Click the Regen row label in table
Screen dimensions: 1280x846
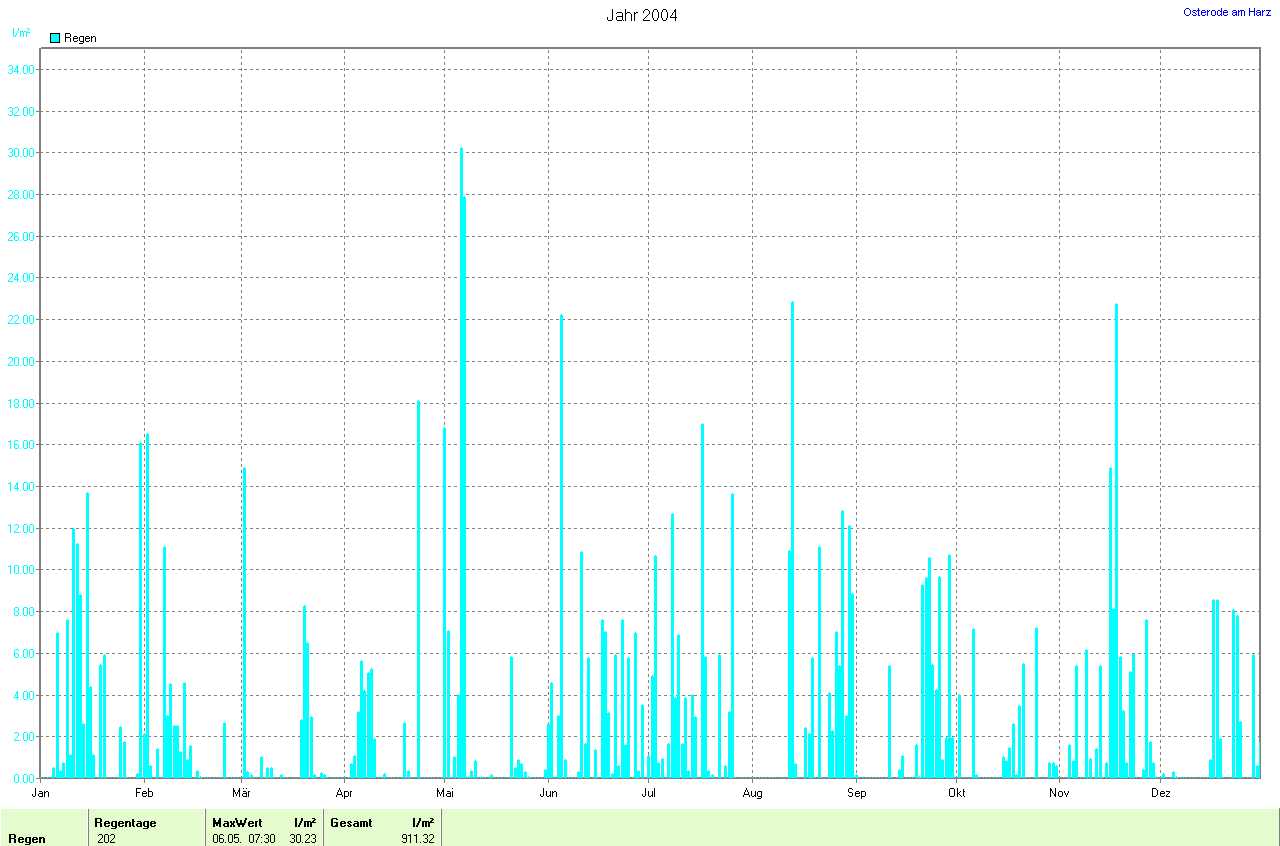pos(27,838)
